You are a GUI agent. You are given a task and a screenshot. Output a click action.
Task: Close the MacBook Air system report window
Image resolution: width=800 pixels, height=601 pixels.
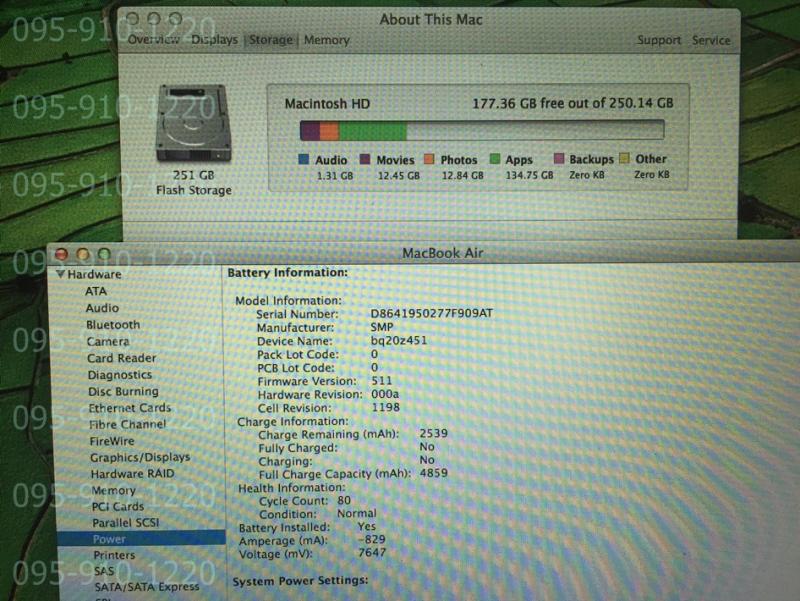(62, 254)
